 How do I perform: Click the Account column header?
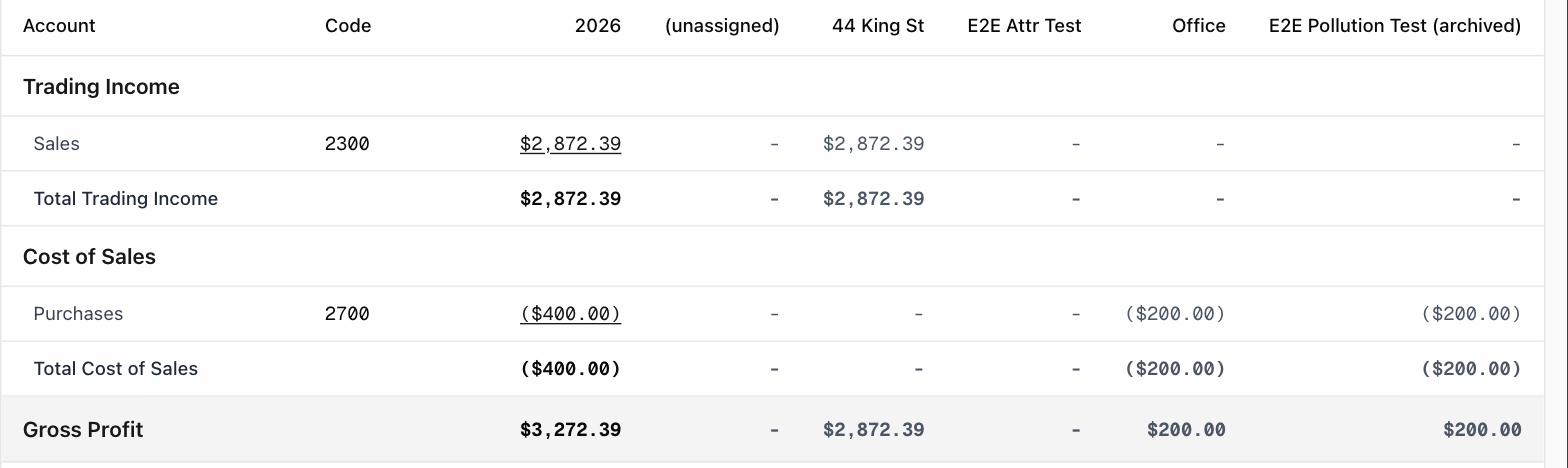point(59,26)
